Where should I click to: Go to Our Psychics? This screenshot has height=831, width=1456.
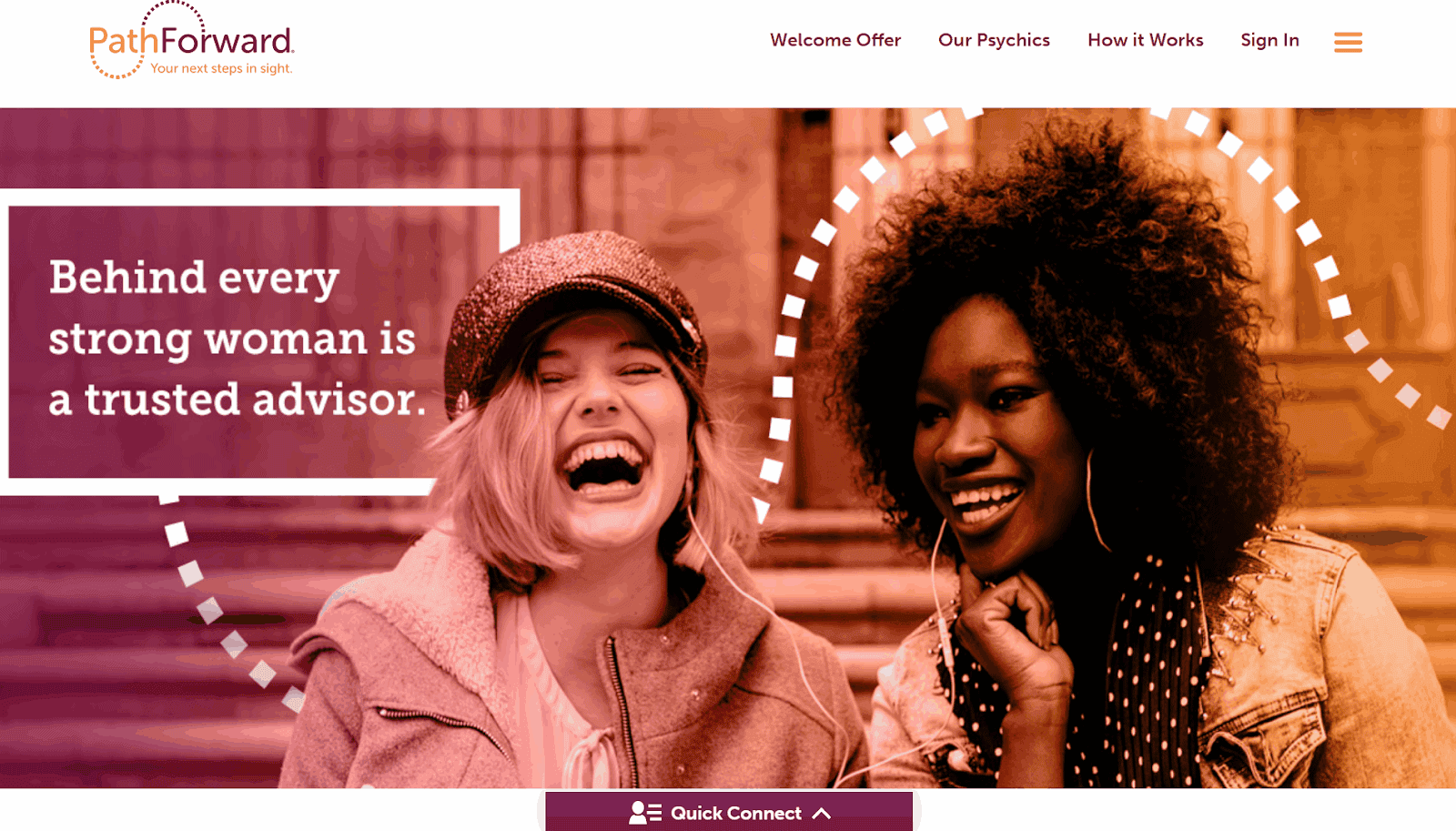[994, 40]
